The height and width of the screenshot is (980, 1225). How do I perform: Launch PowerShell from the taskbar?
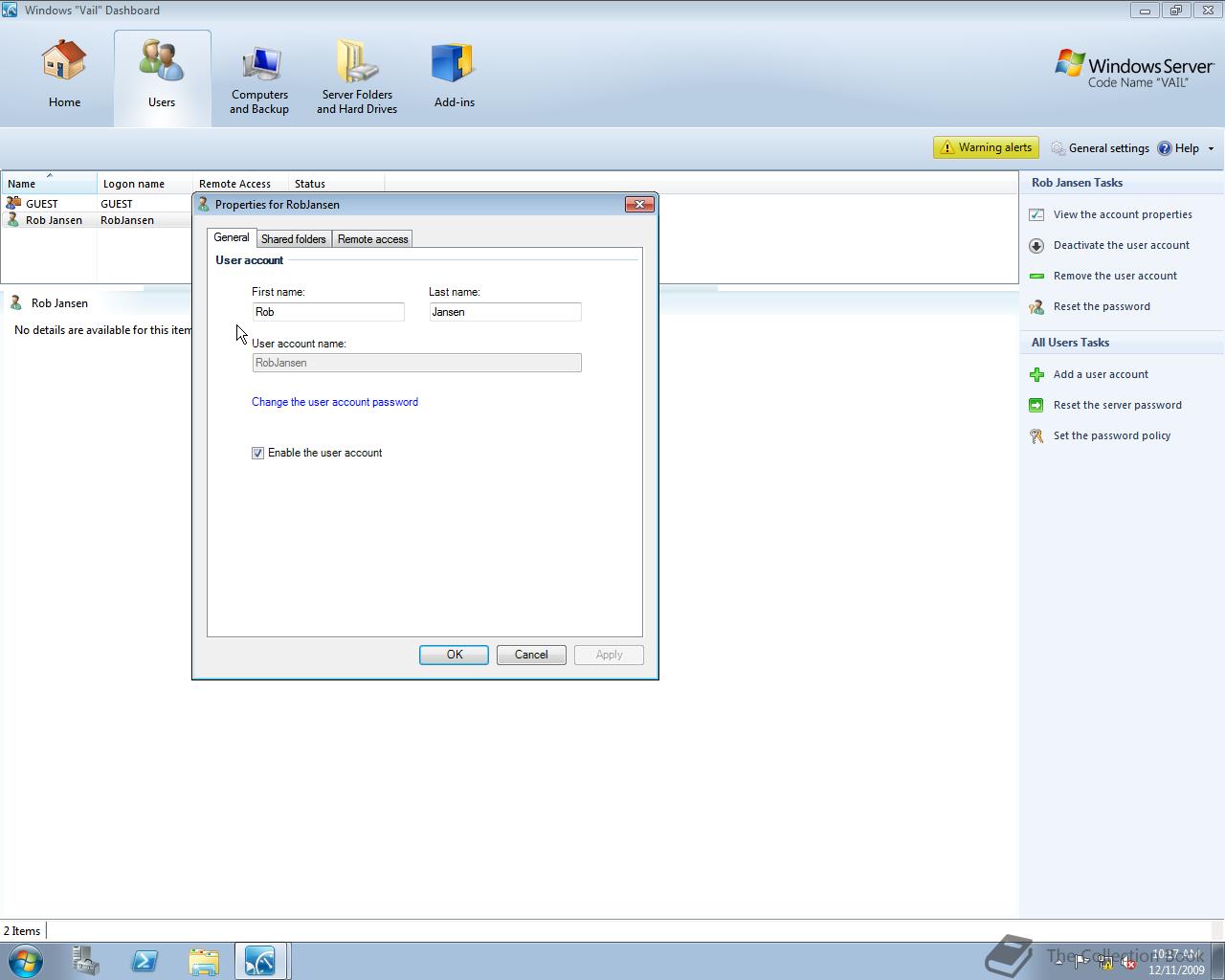[145, 961]
